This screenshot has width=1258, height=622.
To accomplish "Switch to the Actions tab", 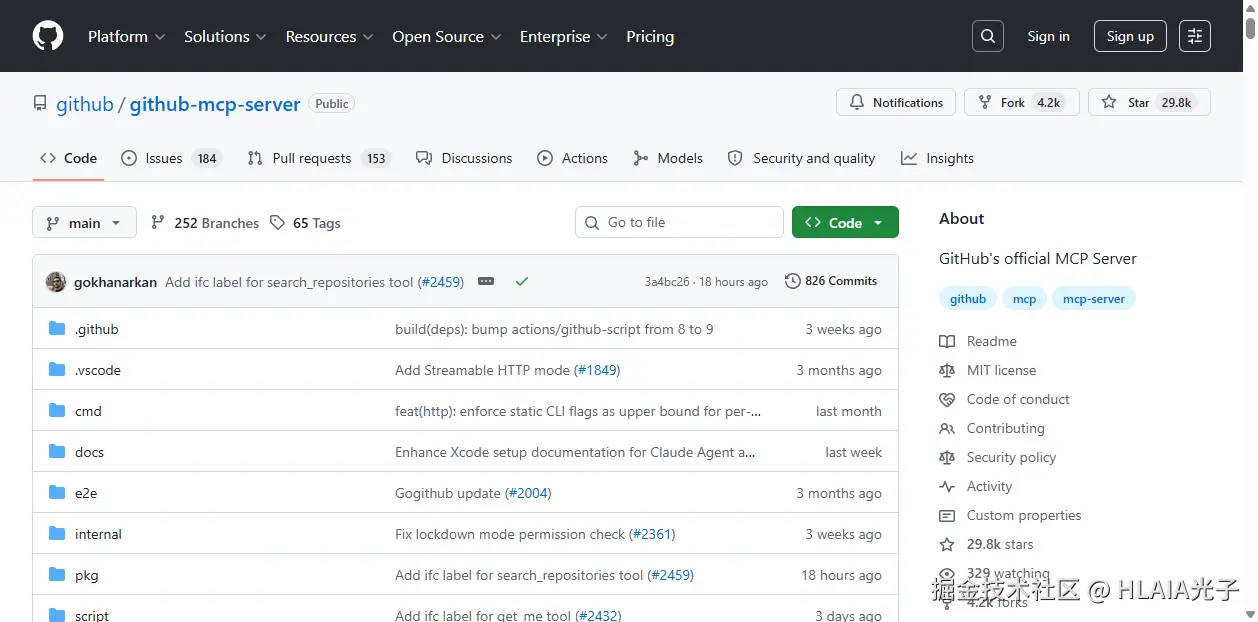I will tap(572, 158).
